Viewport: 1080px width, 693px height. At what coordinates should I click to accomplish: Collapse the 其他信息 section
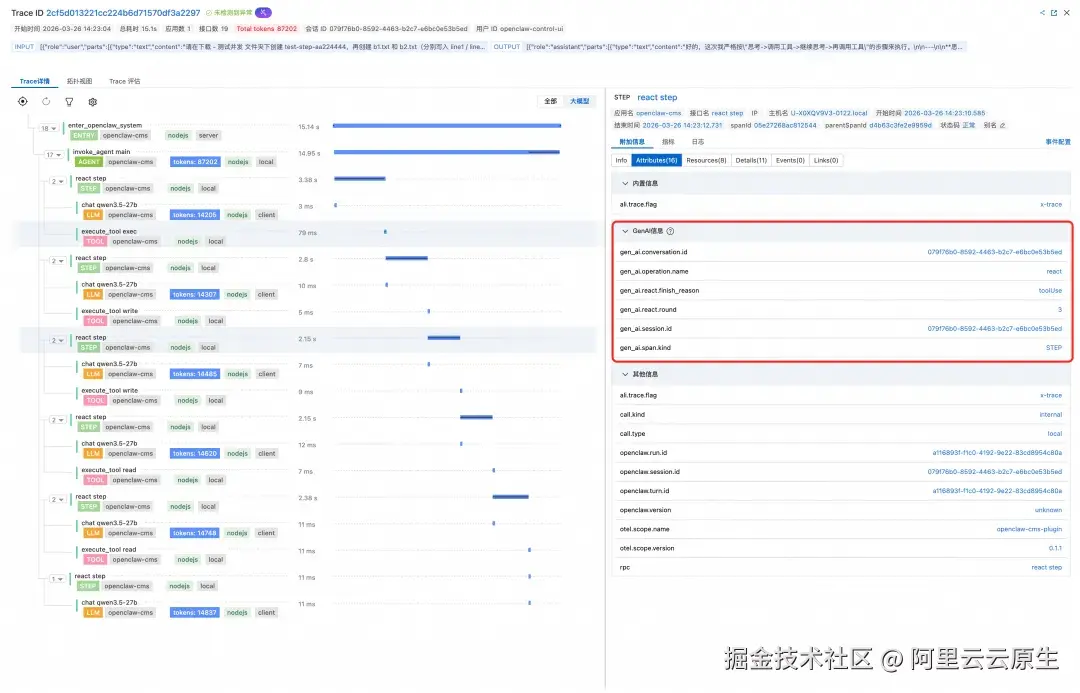pyautogui.click(x=625, y=376)
